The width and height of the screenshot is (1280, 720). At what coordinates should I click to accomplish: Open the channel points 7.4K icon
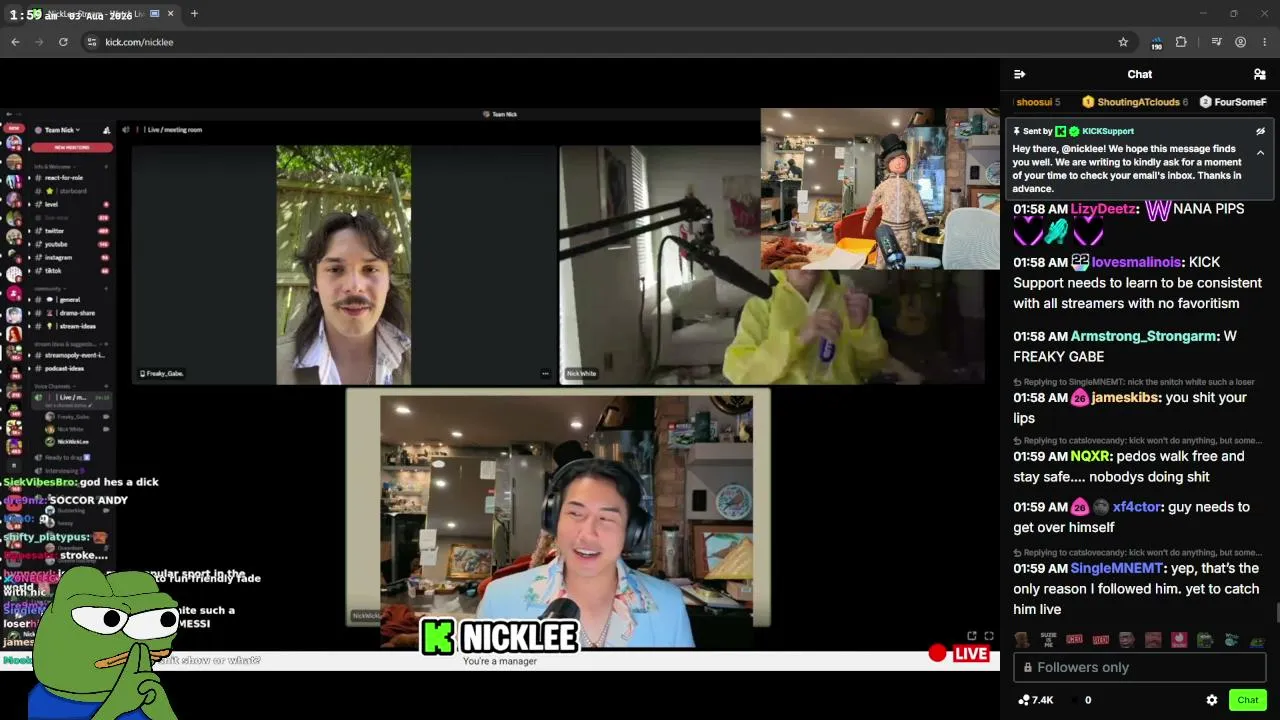coord(1036,700)
